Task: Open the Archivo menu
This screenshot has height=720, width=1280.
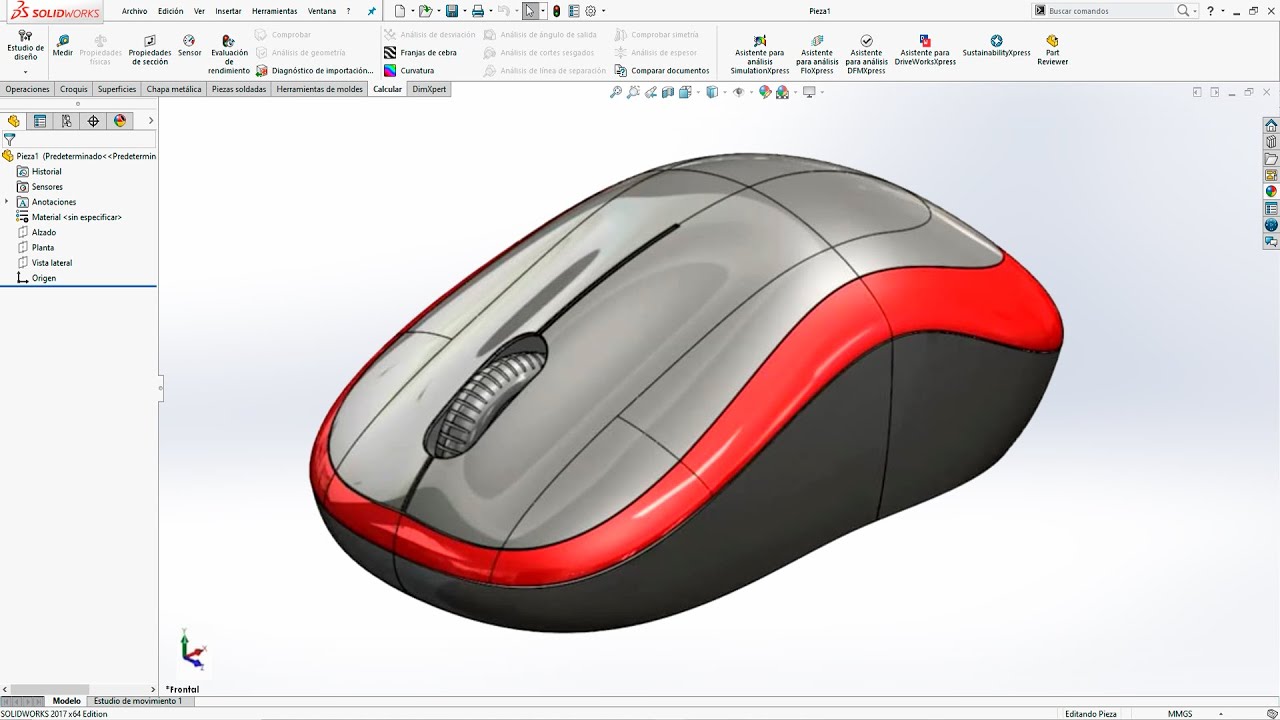Action: [134, 11]
